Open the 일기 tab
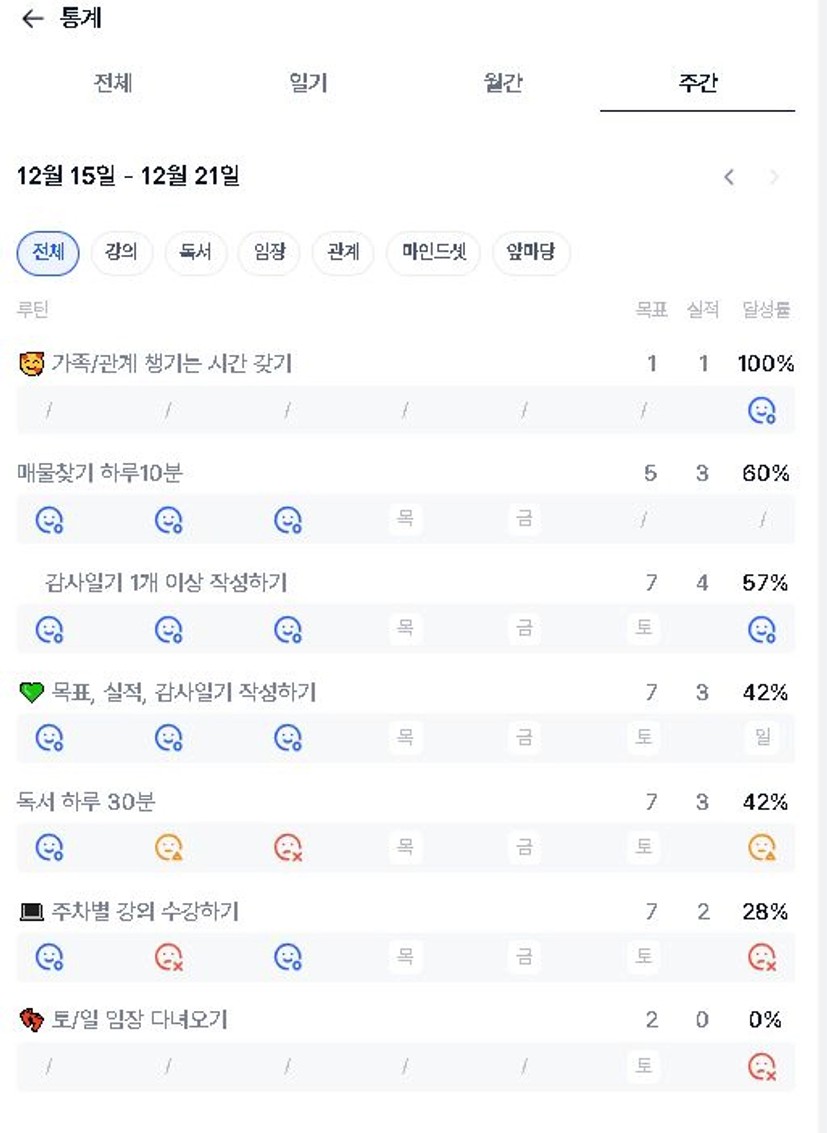The height and width of the screenshot is (1133, 827). click(x=308, y=82)
